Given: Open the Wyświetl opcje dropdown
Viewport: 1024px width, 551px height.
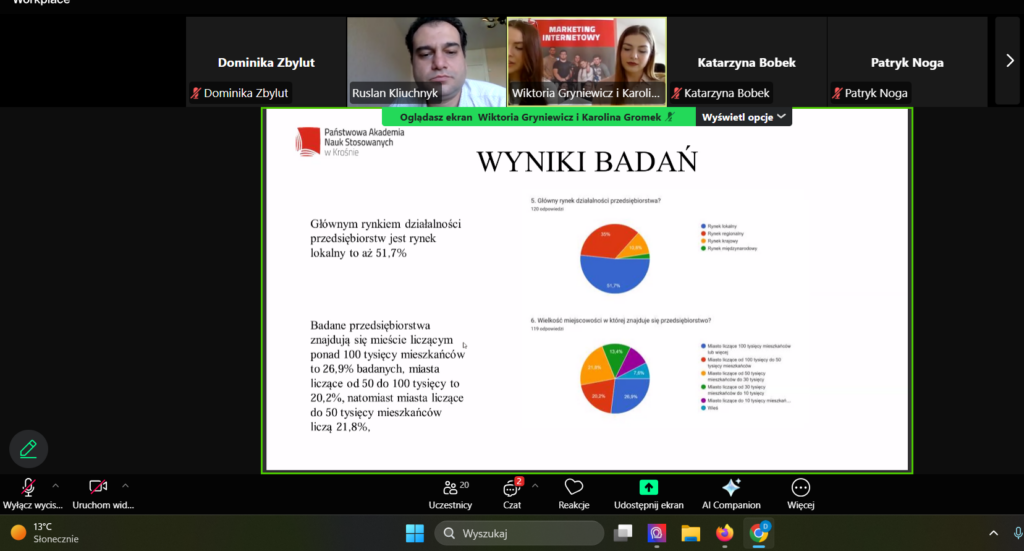Looking at the screenshot, I should click(x=745, y=117).
